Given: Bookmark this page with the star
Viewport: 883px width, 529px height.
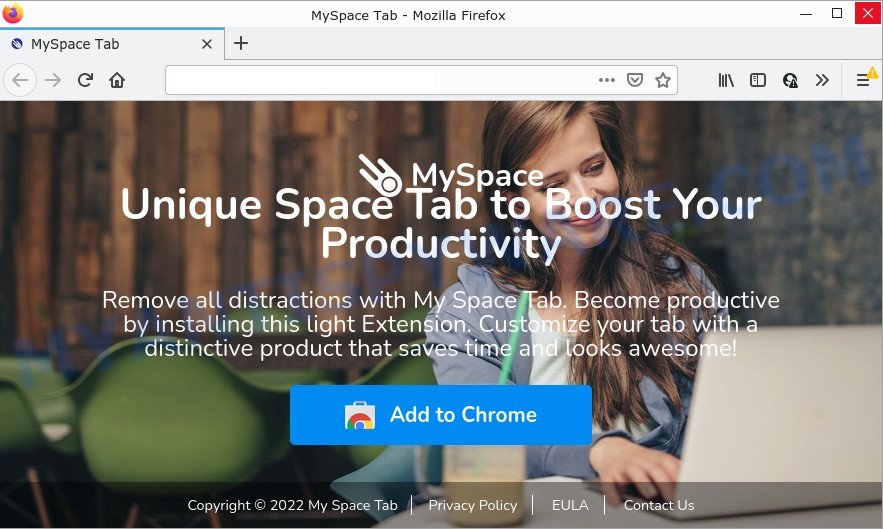Looking at the screenshot, I should click(663, 80).
